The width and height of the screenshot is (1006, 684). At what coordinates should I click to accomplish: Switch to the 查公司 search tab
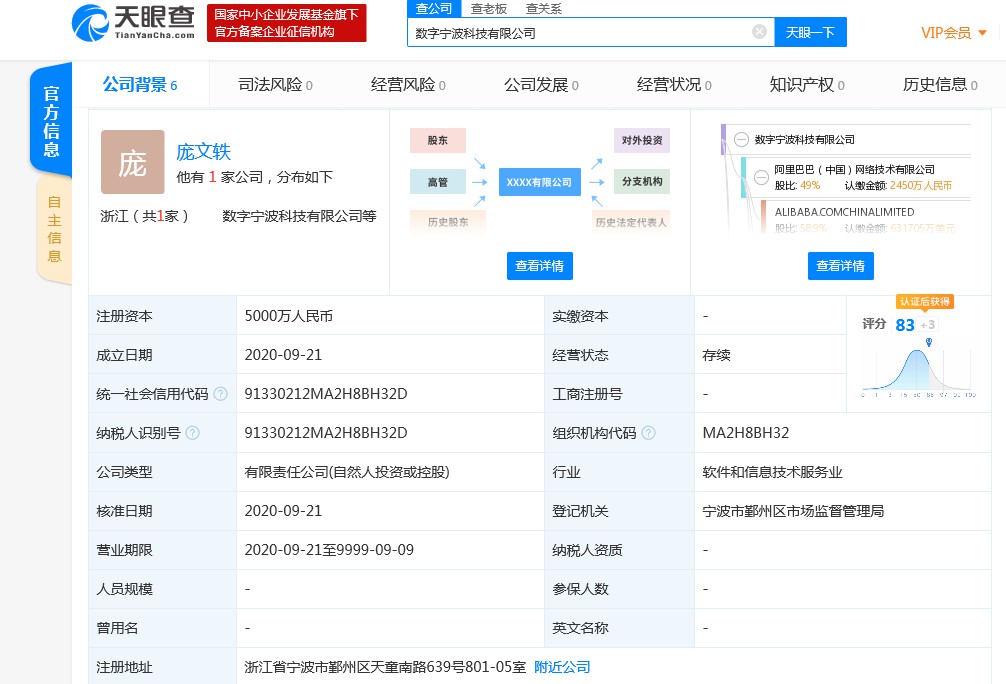point(434,8)
